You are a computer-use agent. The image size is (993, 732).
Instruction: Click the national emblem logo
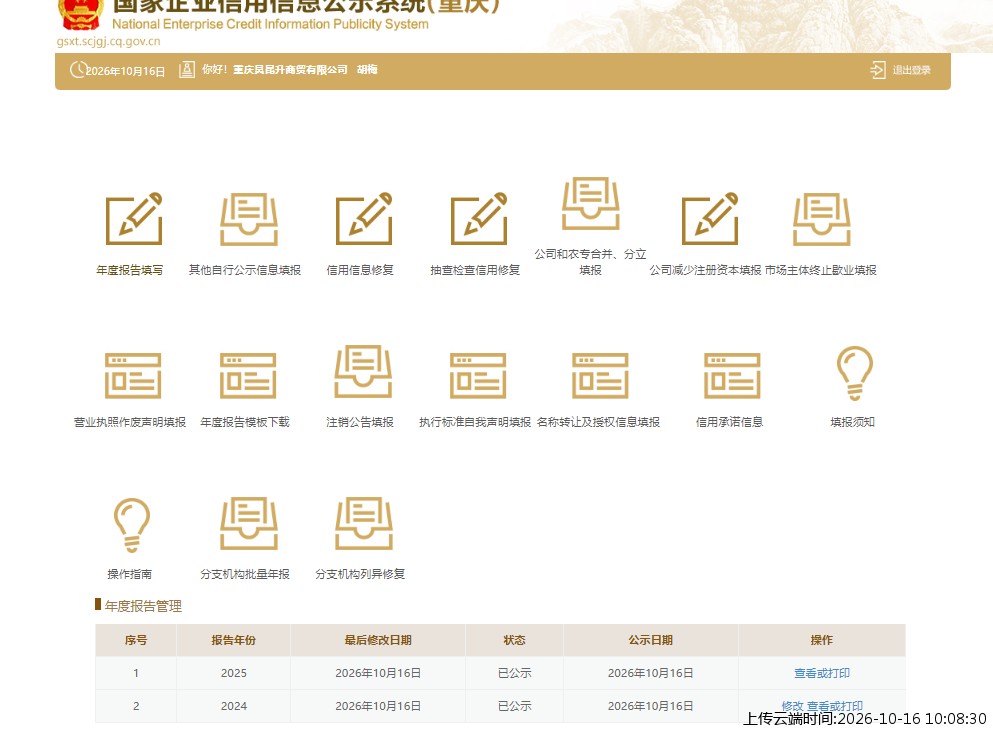click(x=80, y=14)
